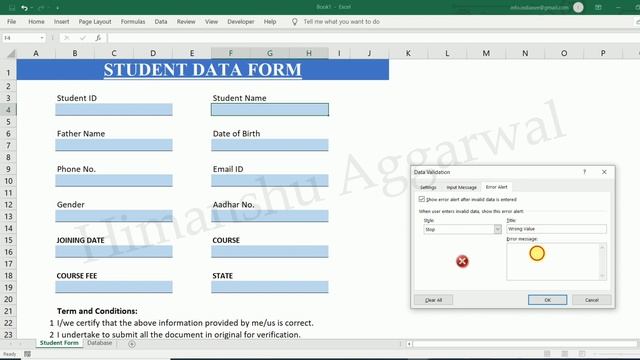Click the Title field containing 'Wrong Value'
640x360 pixels.
(x=556, y=229)
